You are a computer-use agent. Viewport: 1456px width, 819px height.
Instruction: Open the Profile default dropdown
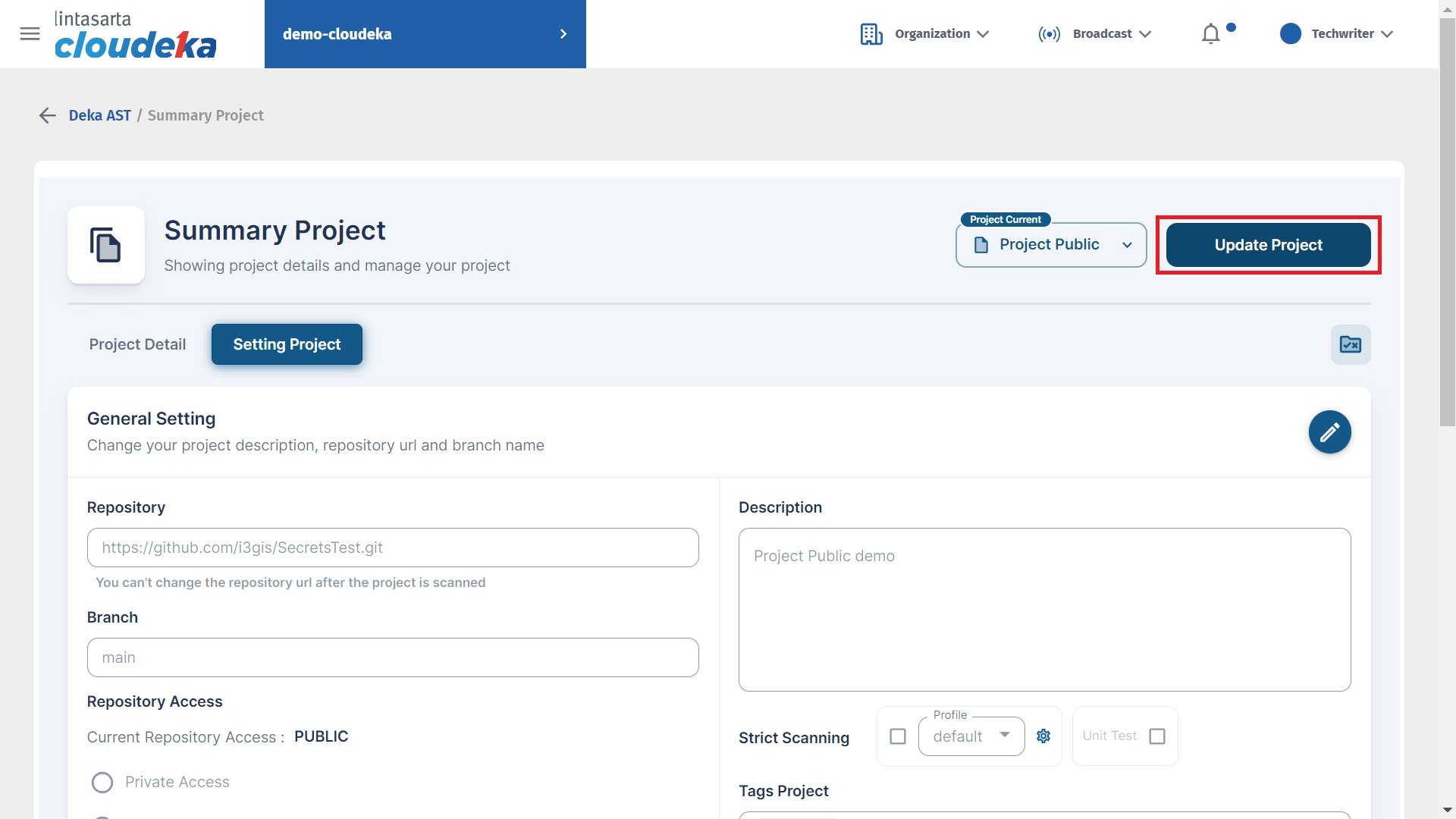coord(971,736)
